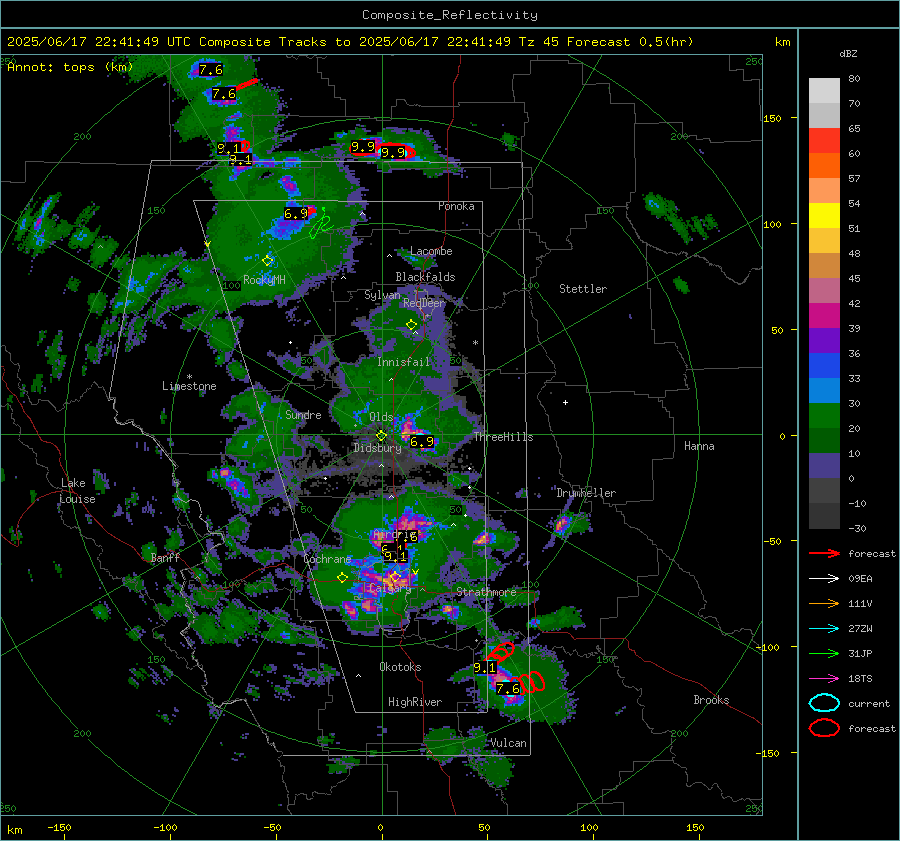Pick the green swatch between 30 and 20 dBZ
Viewport: 900px width, 841px height.
click(x=824, y=416)
